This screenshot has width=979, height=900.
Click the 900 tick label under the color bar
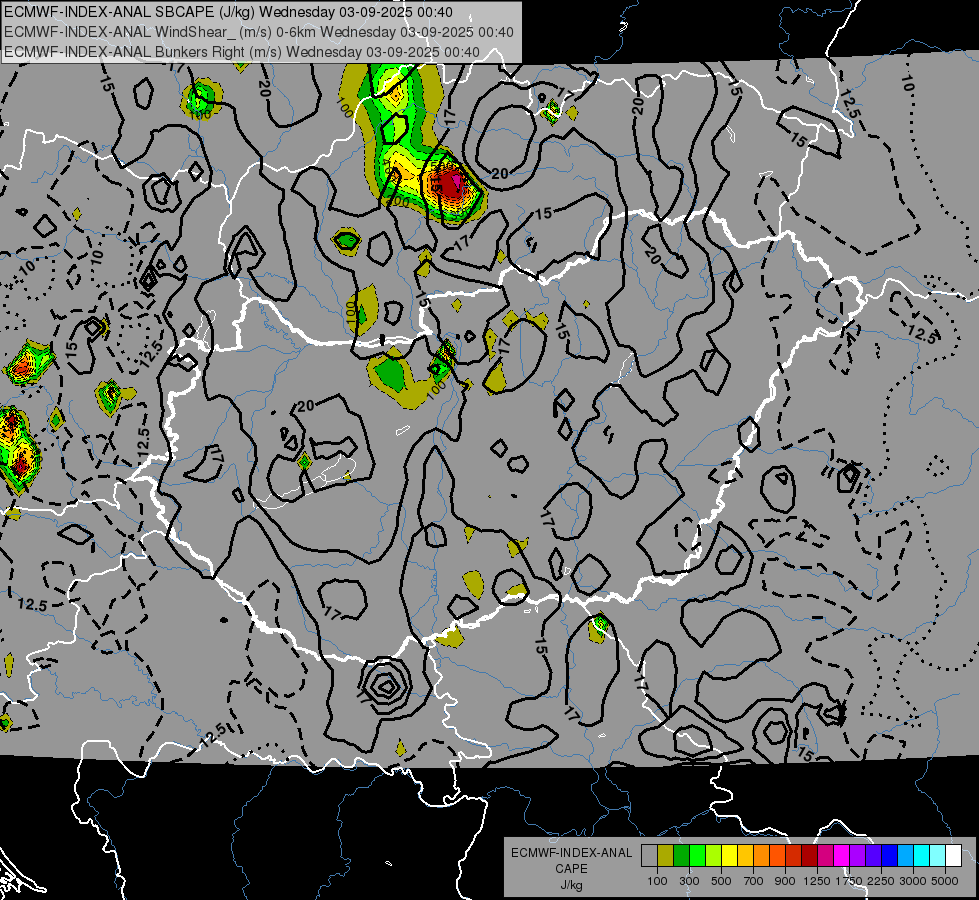click(x=785, y=881)
